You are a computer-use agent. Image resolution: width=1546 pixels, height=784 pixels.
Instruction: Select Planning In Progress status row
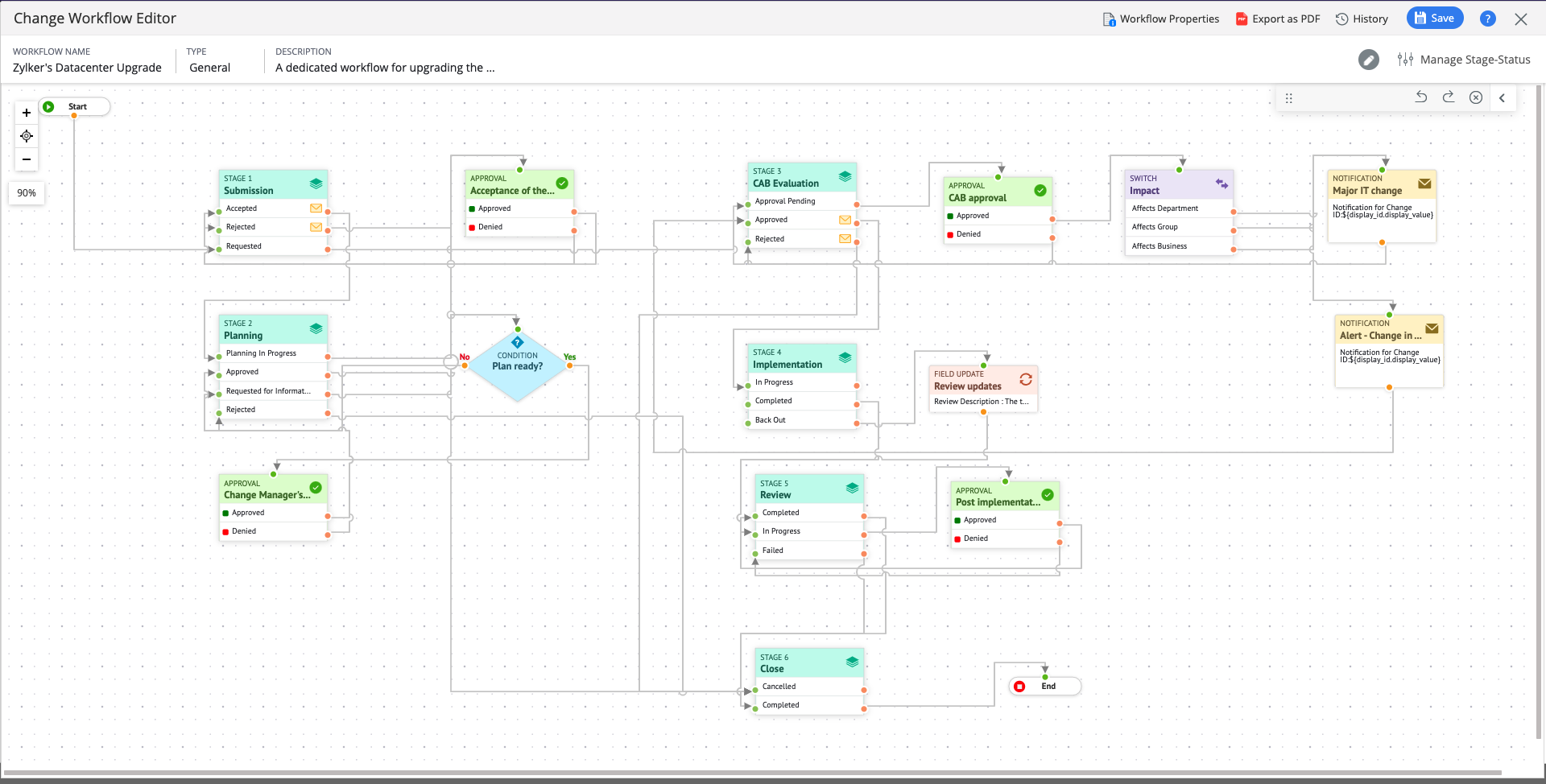273,353
